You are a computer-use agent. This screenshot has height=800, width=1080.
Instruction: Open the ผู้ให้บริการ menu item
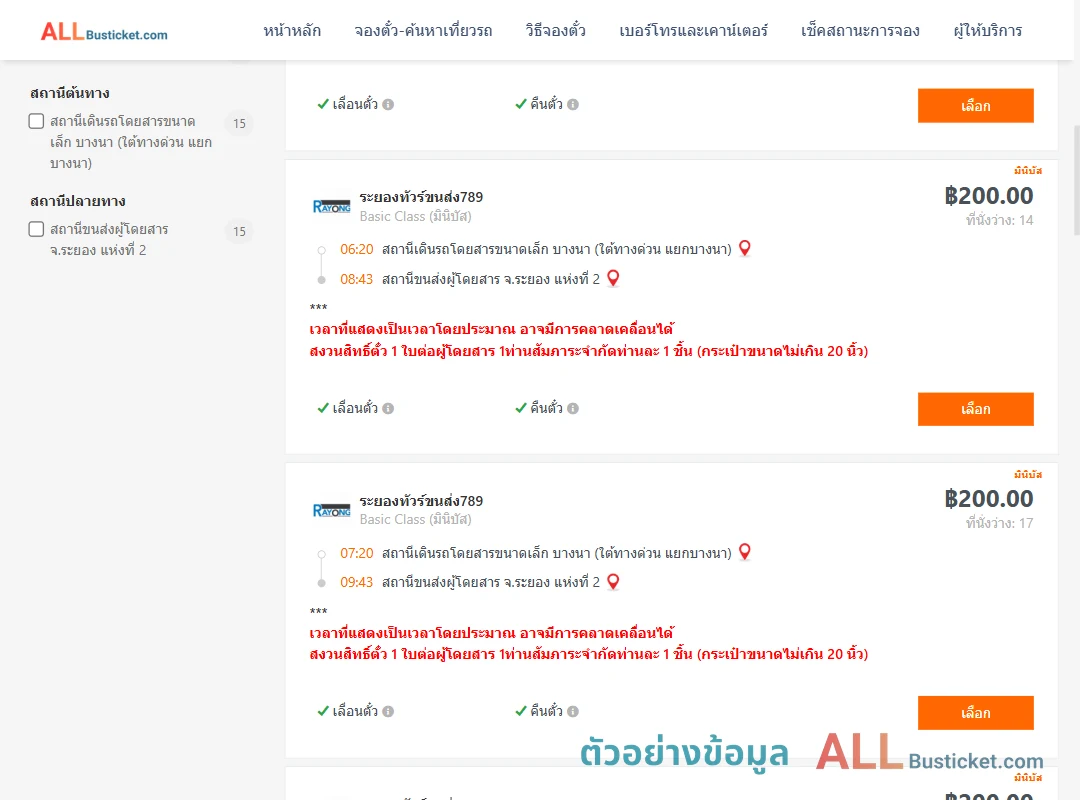click(987, 31)
